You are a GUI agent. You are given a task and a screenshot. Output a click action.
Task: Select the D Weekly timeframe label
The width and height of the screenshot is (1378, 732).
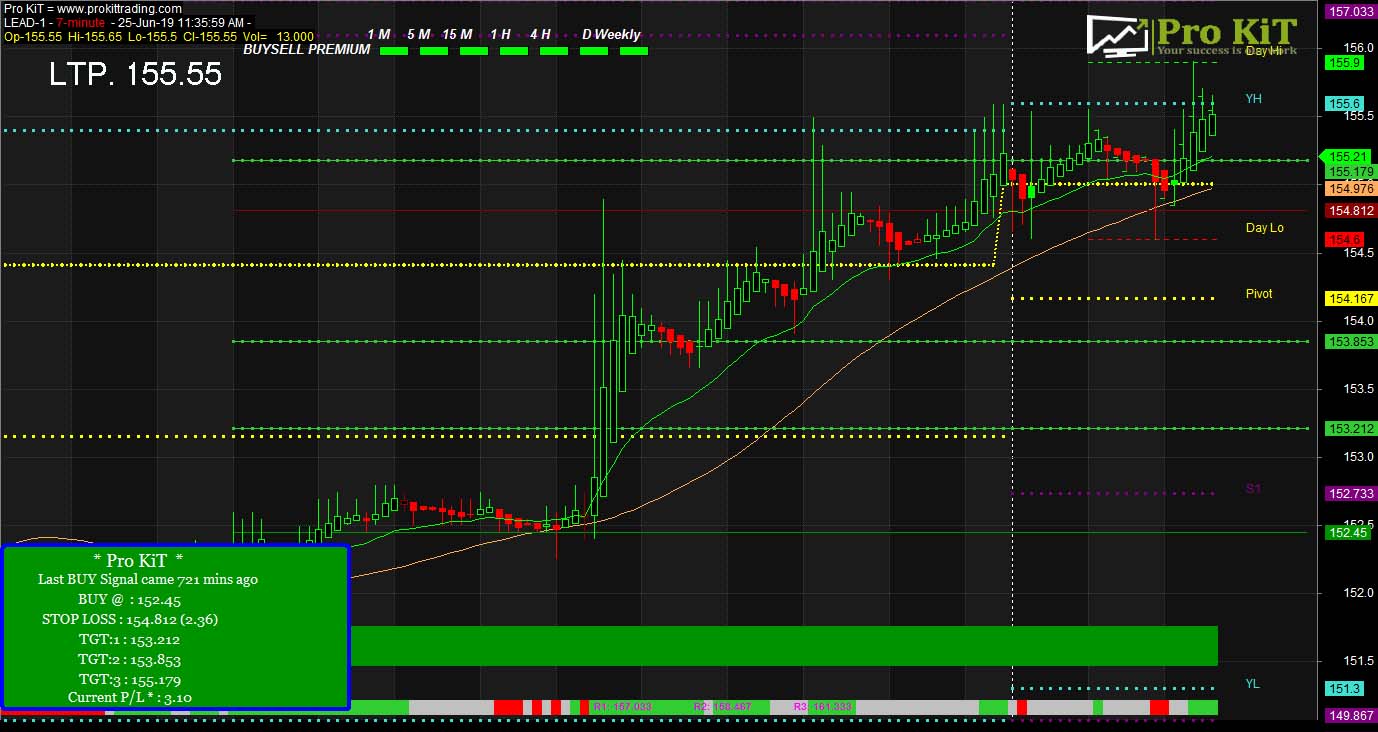(x=611, y=35)
